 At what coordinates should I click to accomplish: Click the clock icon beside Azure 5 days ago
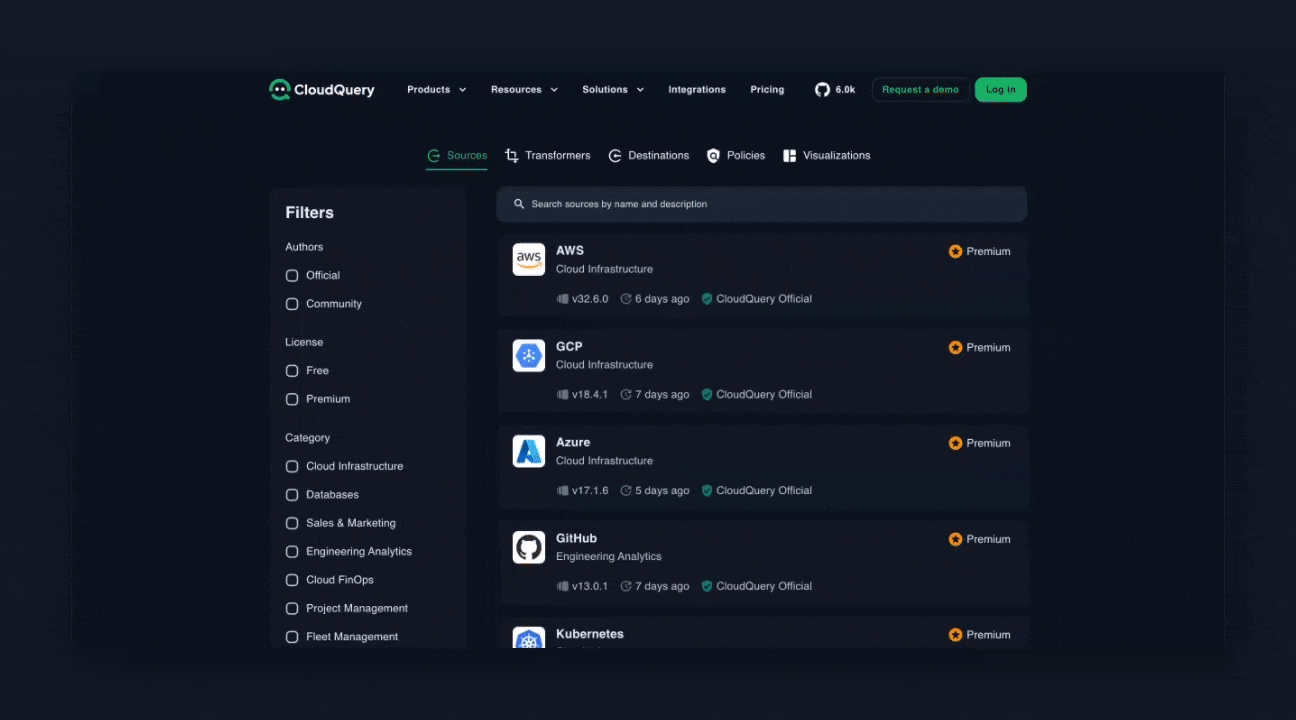(x=626, y=491)
